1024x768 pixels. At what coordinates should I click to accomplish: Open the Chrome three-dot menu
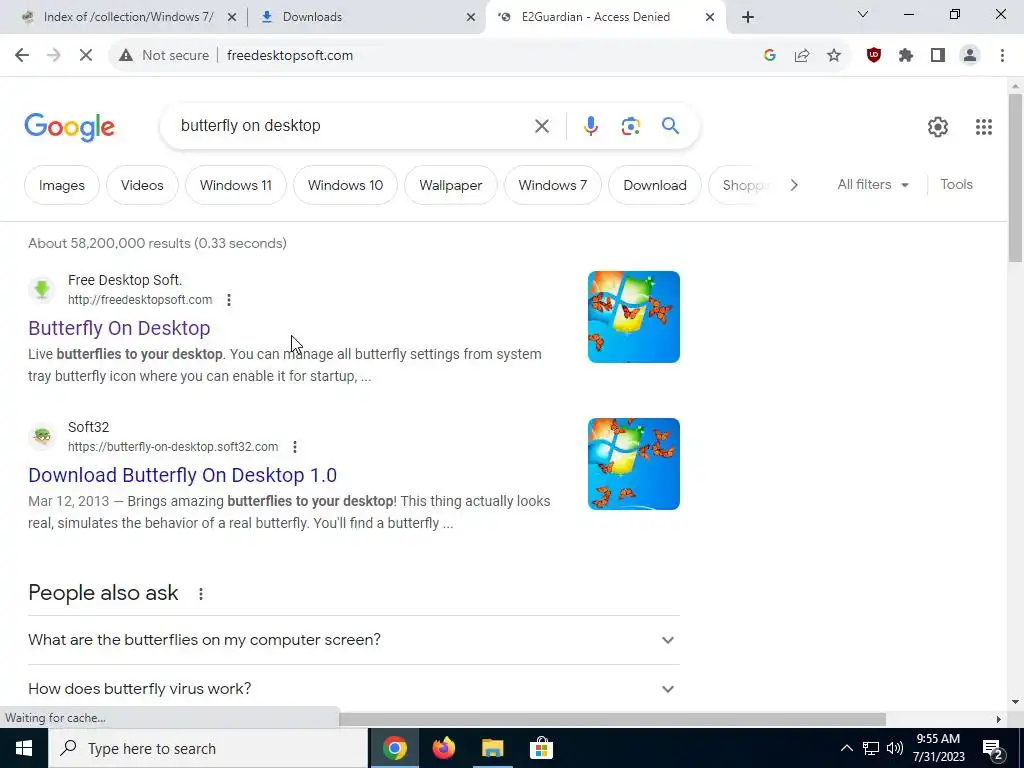click(x=1002, y=56)
